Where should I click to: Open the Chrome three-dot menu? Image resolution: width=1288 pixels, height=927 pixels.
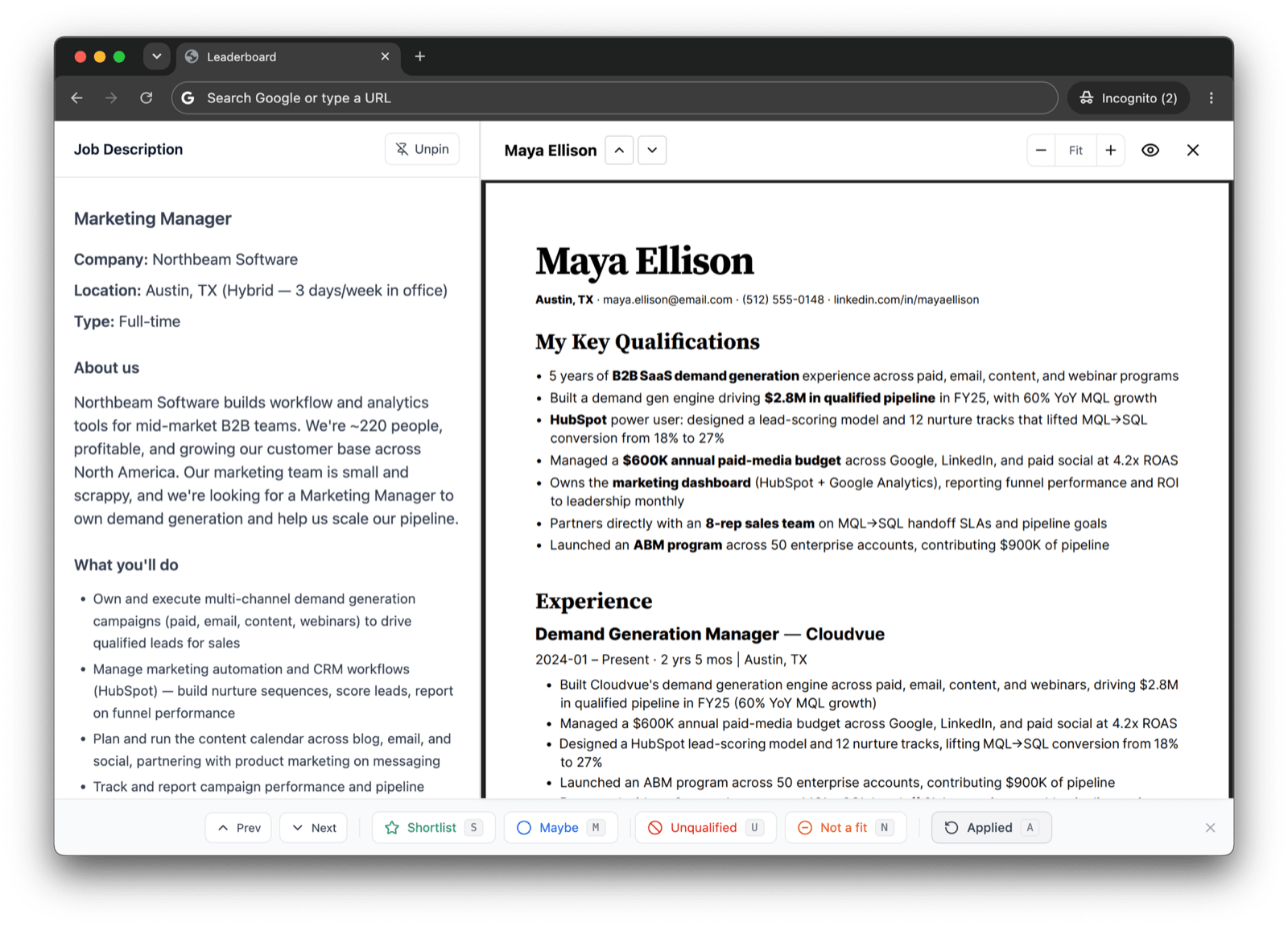tap(1211, 98)
